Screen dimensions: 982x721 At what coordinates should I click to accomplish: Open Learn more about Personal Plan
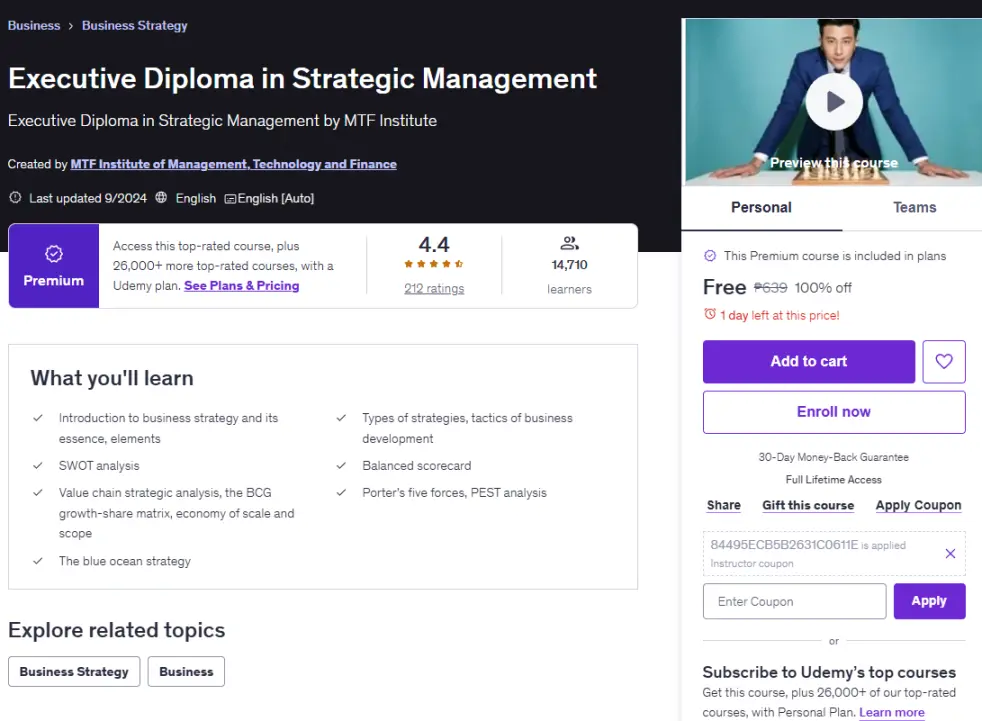click(x=892, y=712)
